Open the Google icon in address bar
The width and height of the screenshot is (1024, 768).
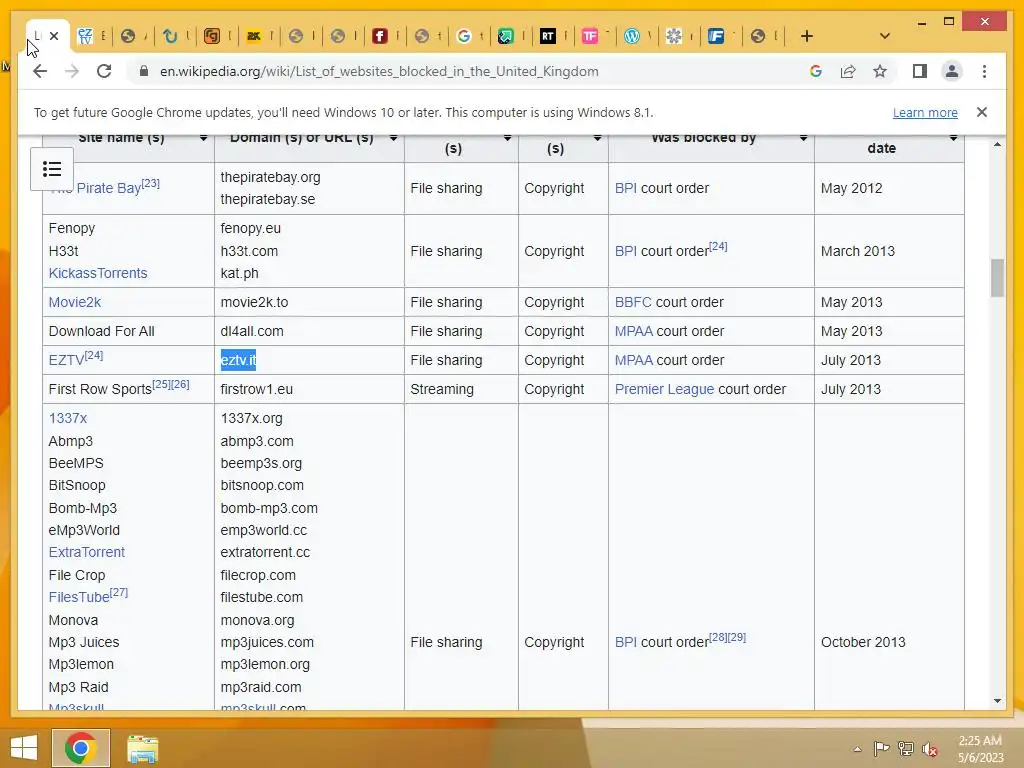(816, 71)
